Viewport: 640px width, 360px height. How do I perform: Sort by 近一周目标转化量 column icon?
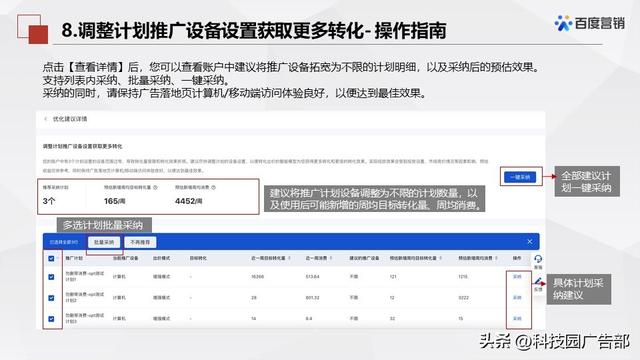(289, 258)
